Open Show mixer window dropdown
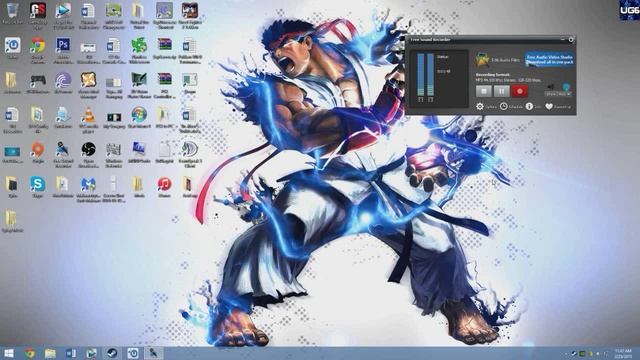Image resolution: width=640 pixels, height=360 pixels. (558, 94)
